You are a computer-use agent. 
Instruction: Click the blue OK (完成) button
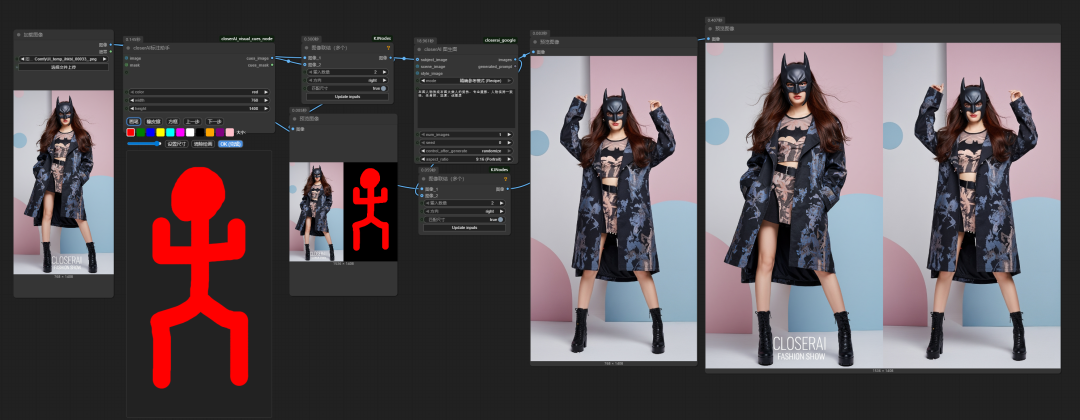(x=230, y=144)
